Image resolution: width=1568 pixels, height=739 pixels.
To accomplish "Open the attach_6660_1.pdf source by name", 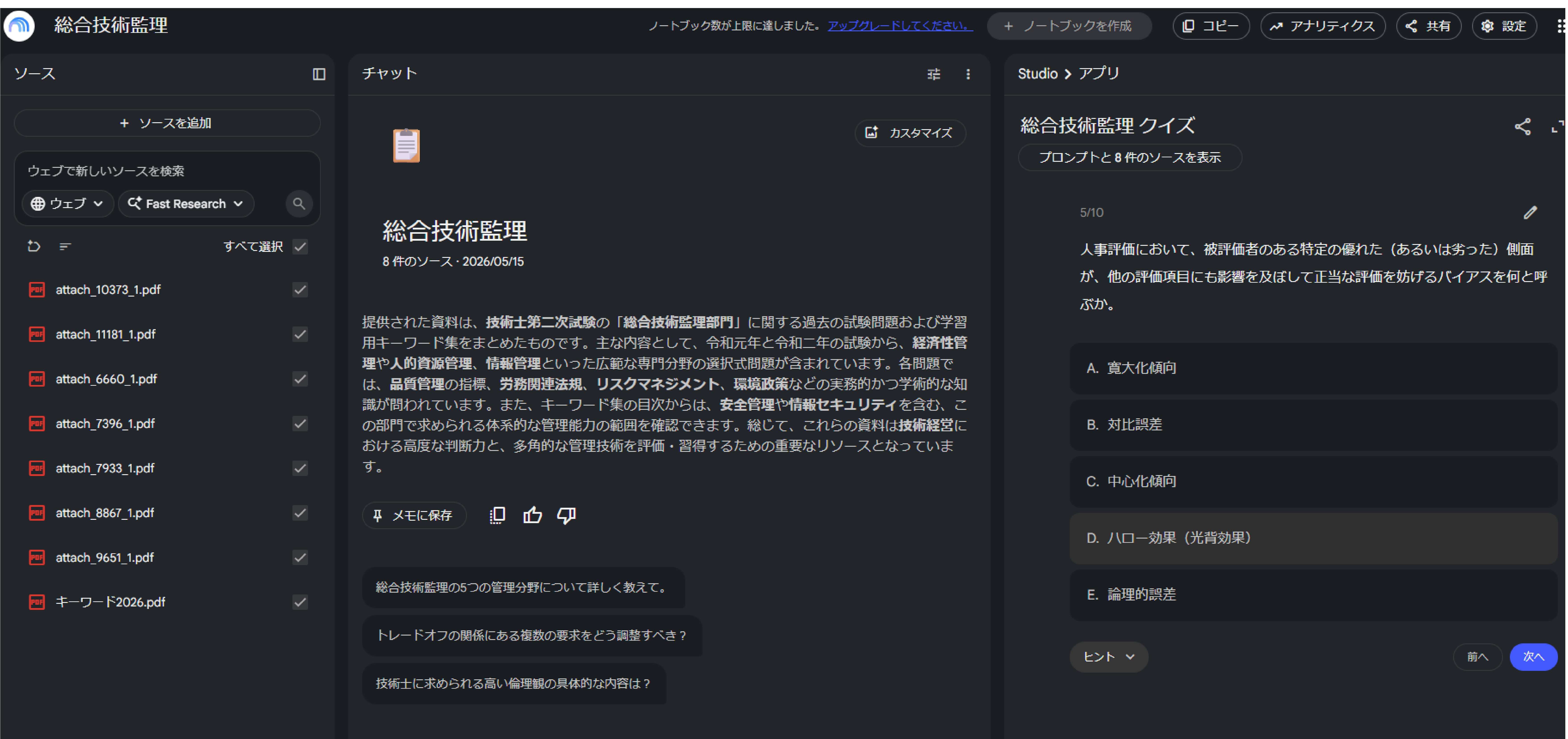I will [107, 379].
